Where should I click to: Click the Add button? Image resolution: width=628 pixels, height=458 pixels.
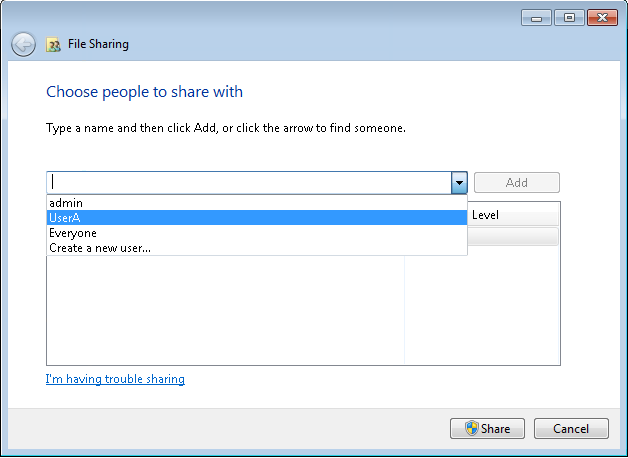pos(517,183)
